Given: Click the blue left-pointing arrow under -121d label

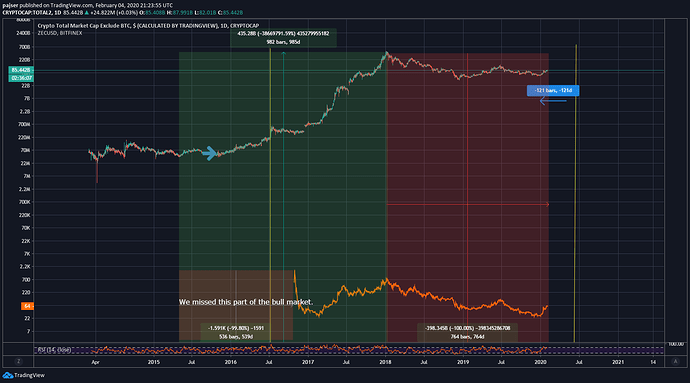Looking at the screenshot, I should [x=553, y=101].
